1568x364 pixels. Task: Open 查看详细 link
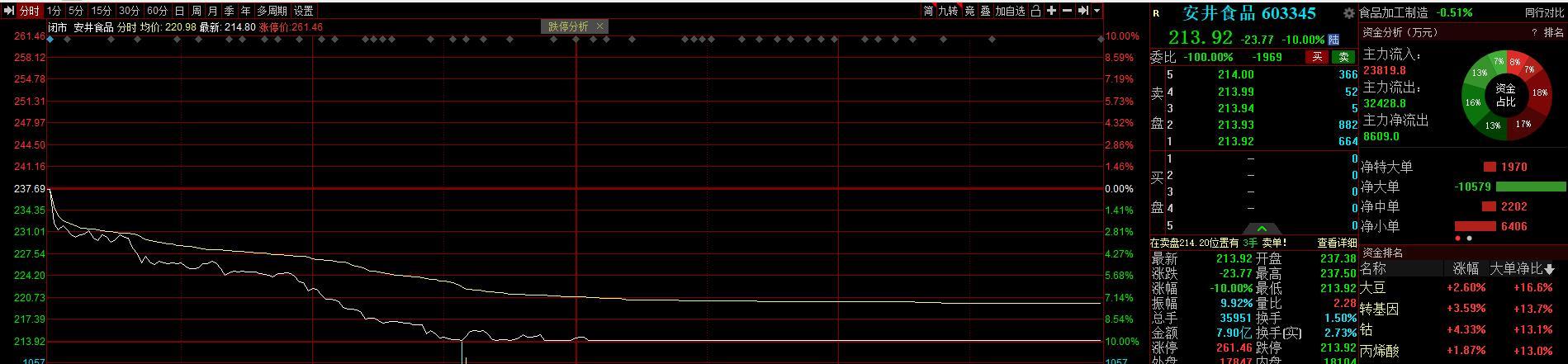coord(1336,243)
